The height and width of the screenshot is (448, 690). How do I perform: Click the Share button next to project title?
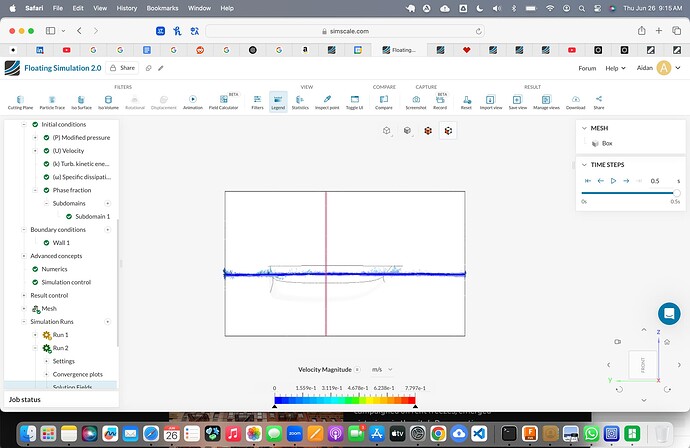tap(122, 68)
